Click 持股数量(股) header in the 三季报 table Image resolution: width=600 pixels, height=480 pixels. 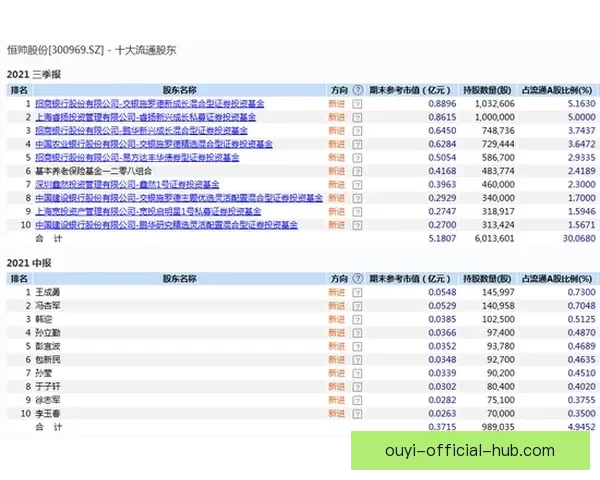(487, 90)
